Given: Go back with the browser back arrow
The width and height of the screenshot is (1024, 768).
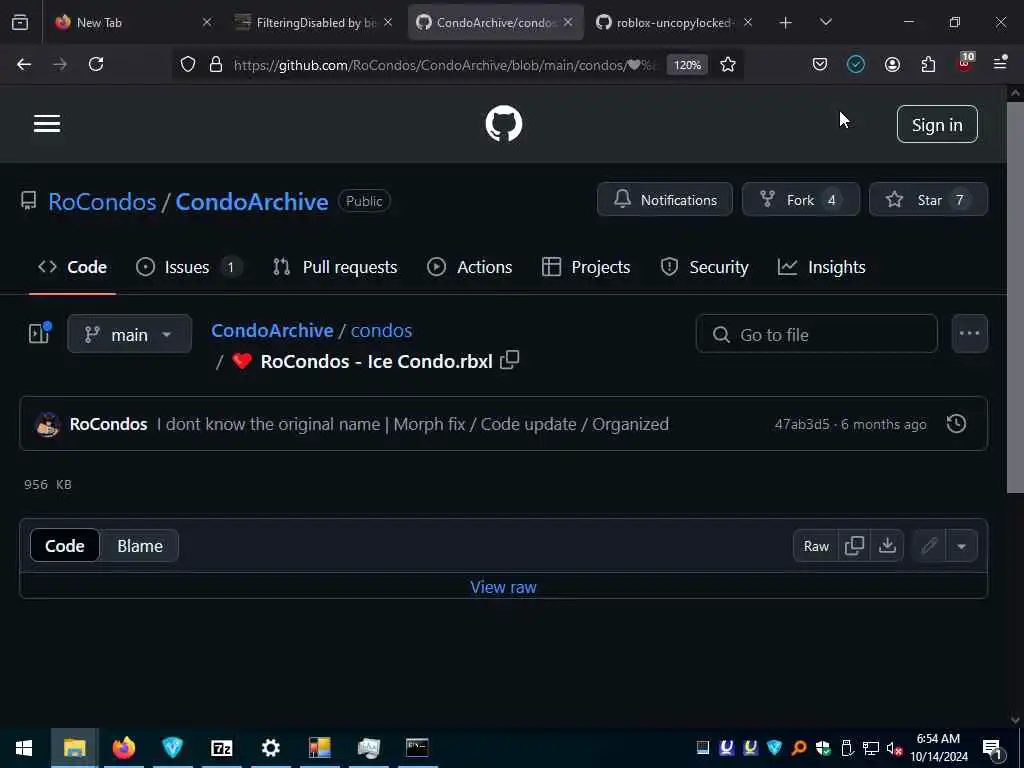Looking at the screenshot, I should point(24,64).
